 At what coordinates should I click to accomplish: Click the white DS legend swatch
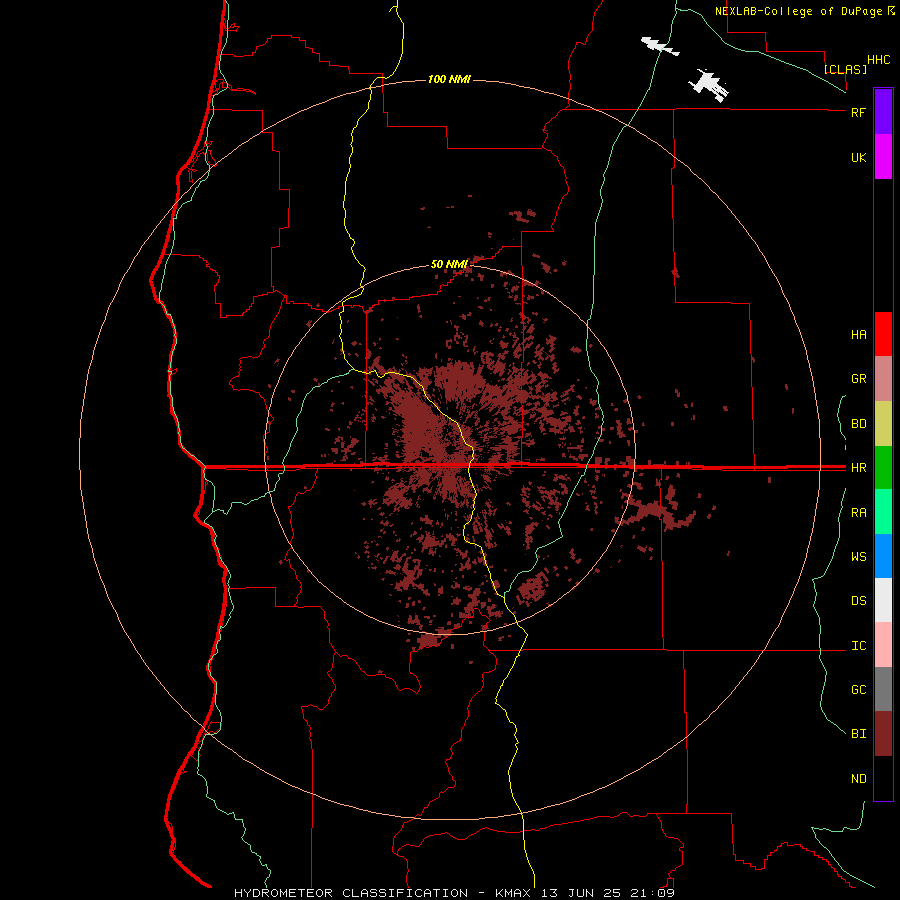coord(883,600)
